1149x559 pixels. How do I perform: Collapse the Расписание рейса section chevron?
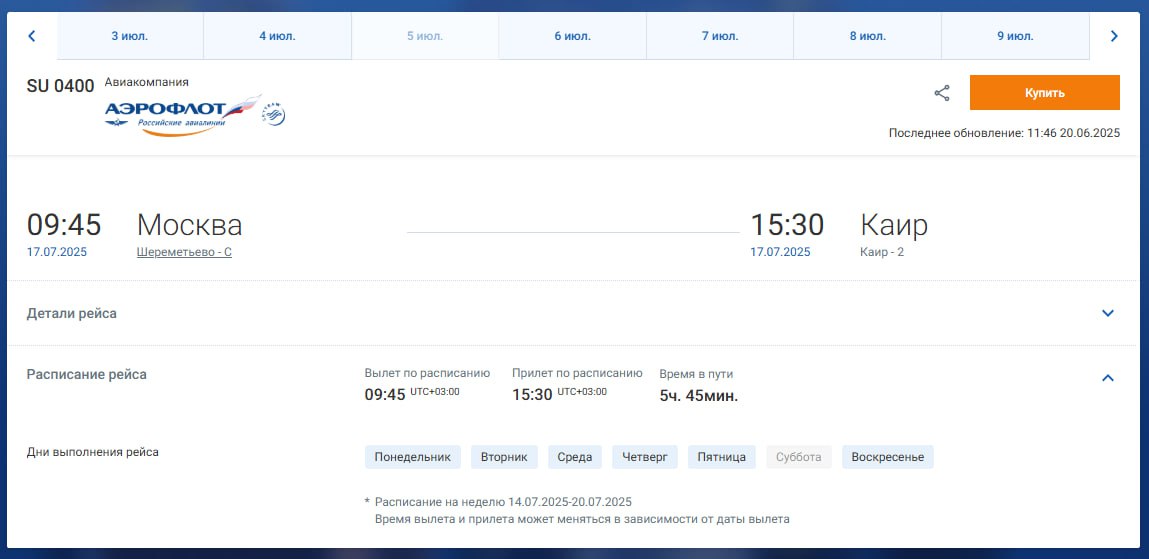[x=1107, y=378]
